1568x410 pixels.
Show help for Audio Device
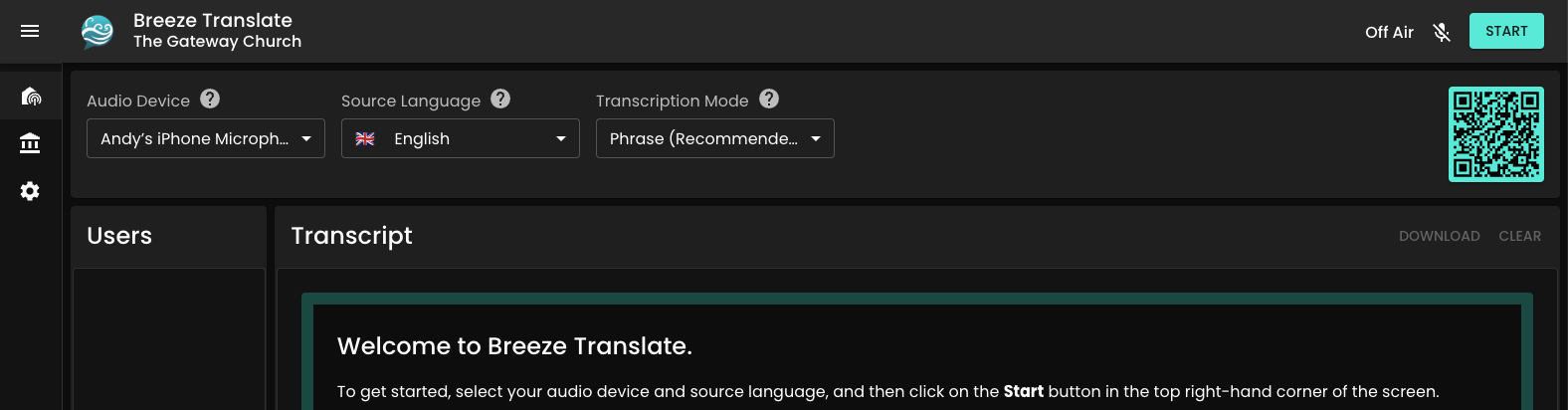(210, 99)
